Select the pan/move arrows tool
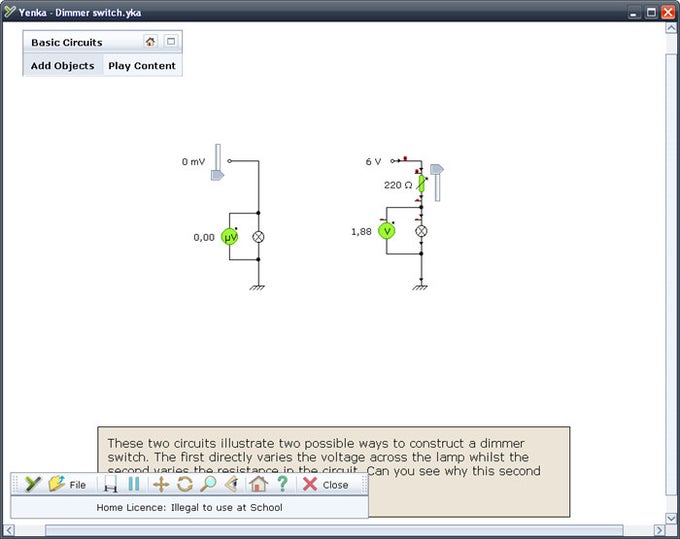 pos(161,484)
